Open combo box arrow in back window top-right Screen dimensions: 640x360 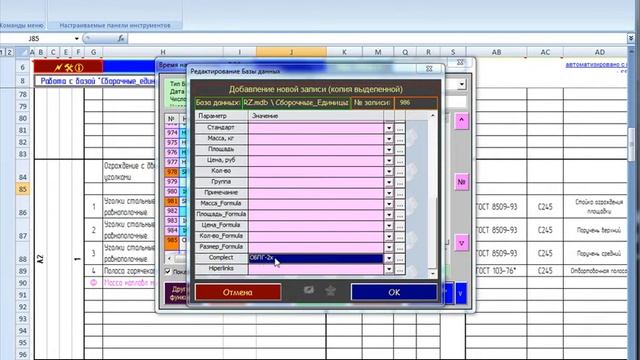tap(461, 84)
